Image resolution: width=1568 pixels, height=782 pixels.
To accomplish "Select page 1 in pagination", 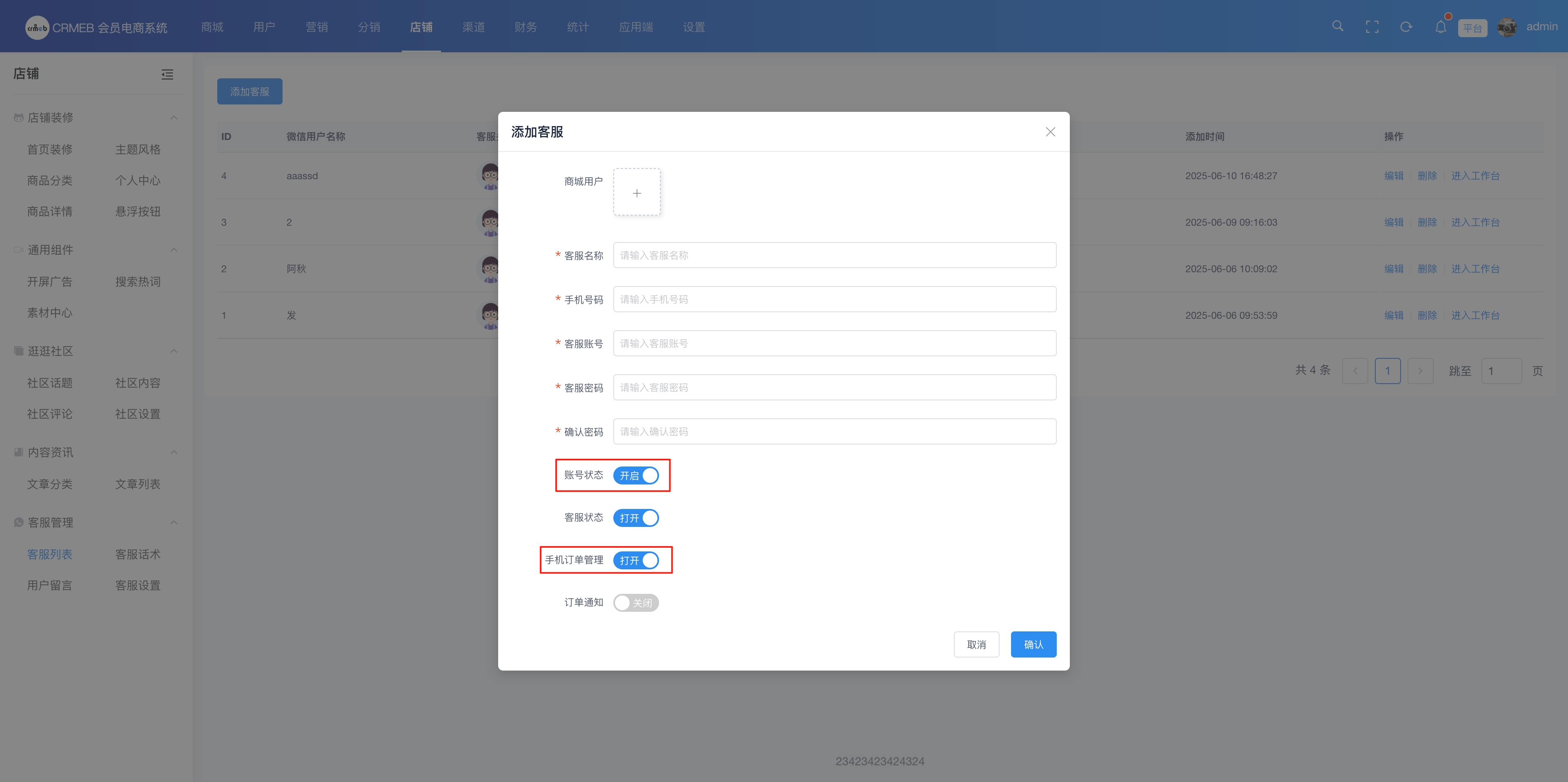I will (x=1388, y=371).
